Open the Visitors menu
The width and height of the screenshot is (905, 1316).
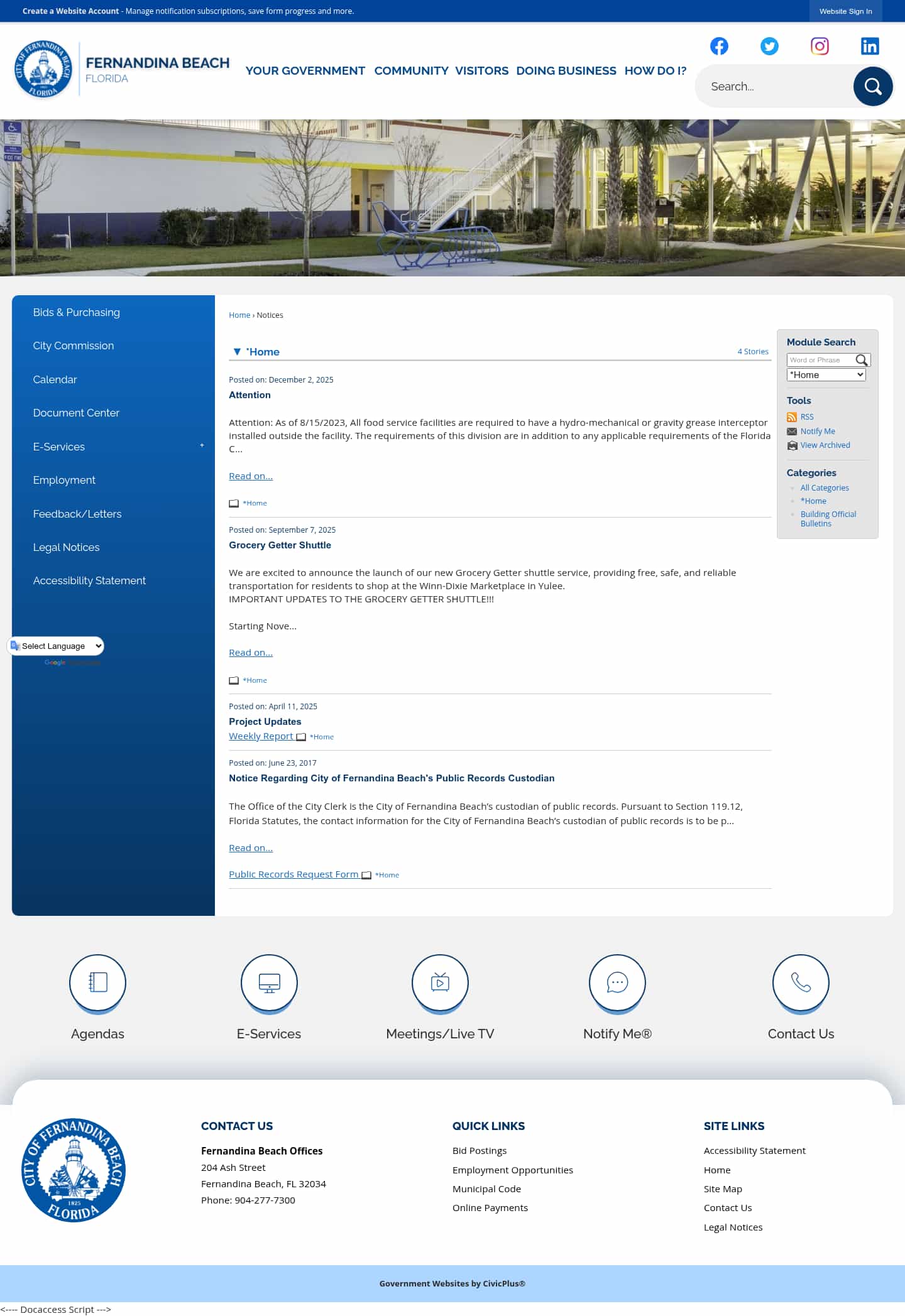pos(481,71)
